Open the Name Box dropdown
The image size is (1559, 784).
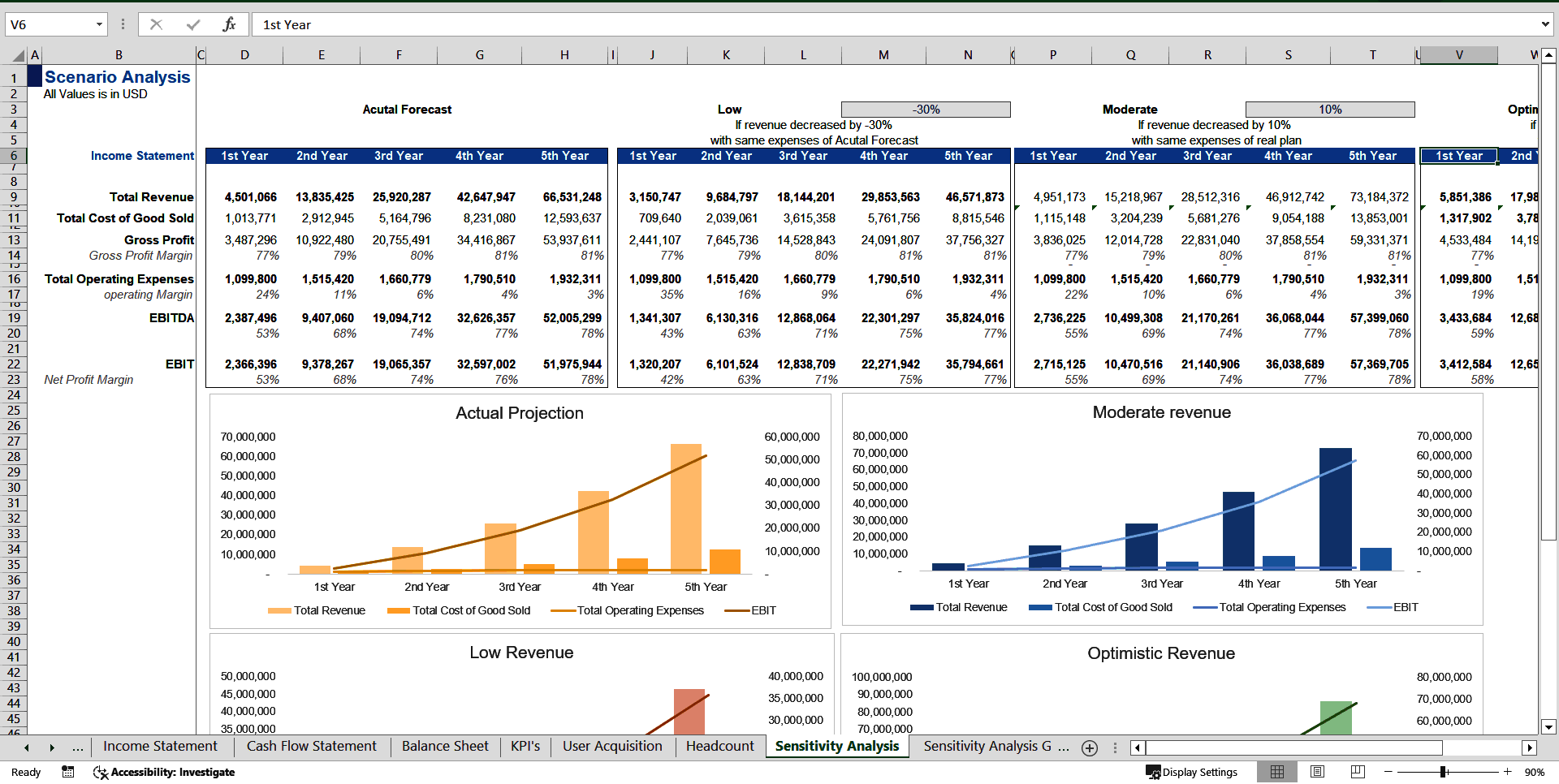point(99,24)
